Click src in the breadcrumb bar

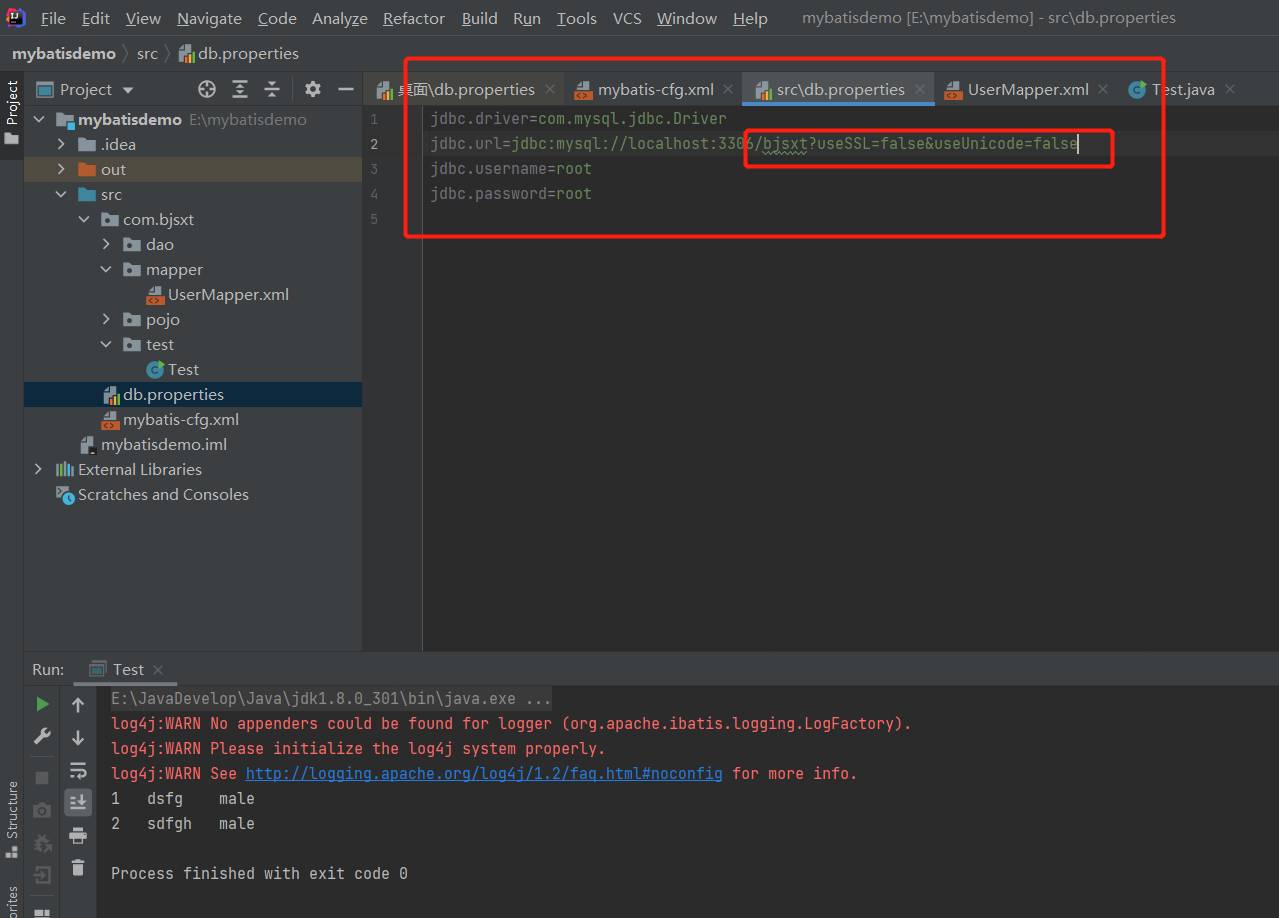(x=147, y=53)
